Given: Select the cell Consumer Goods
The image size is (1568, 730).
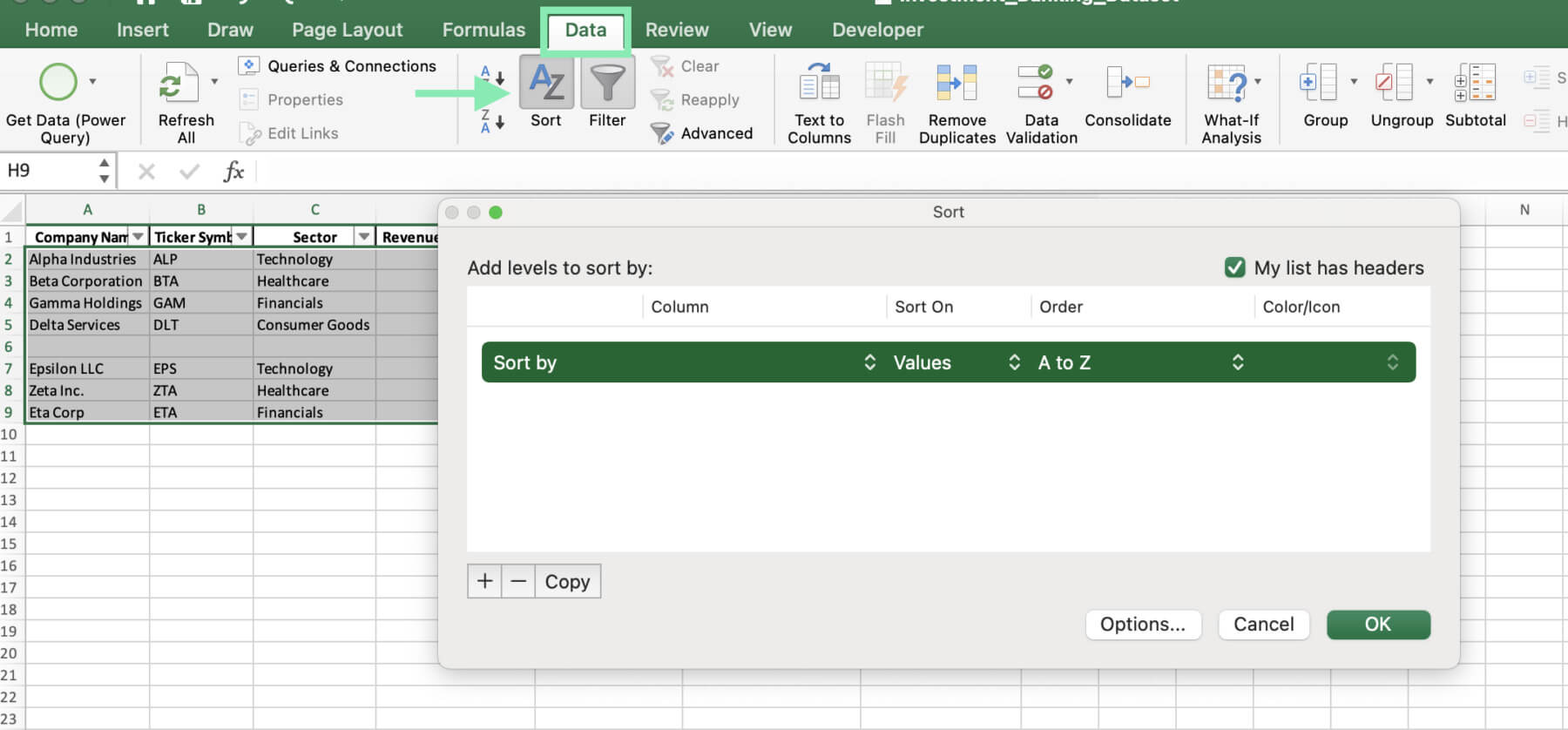Looking at the screenshot, I should [314, 325].
